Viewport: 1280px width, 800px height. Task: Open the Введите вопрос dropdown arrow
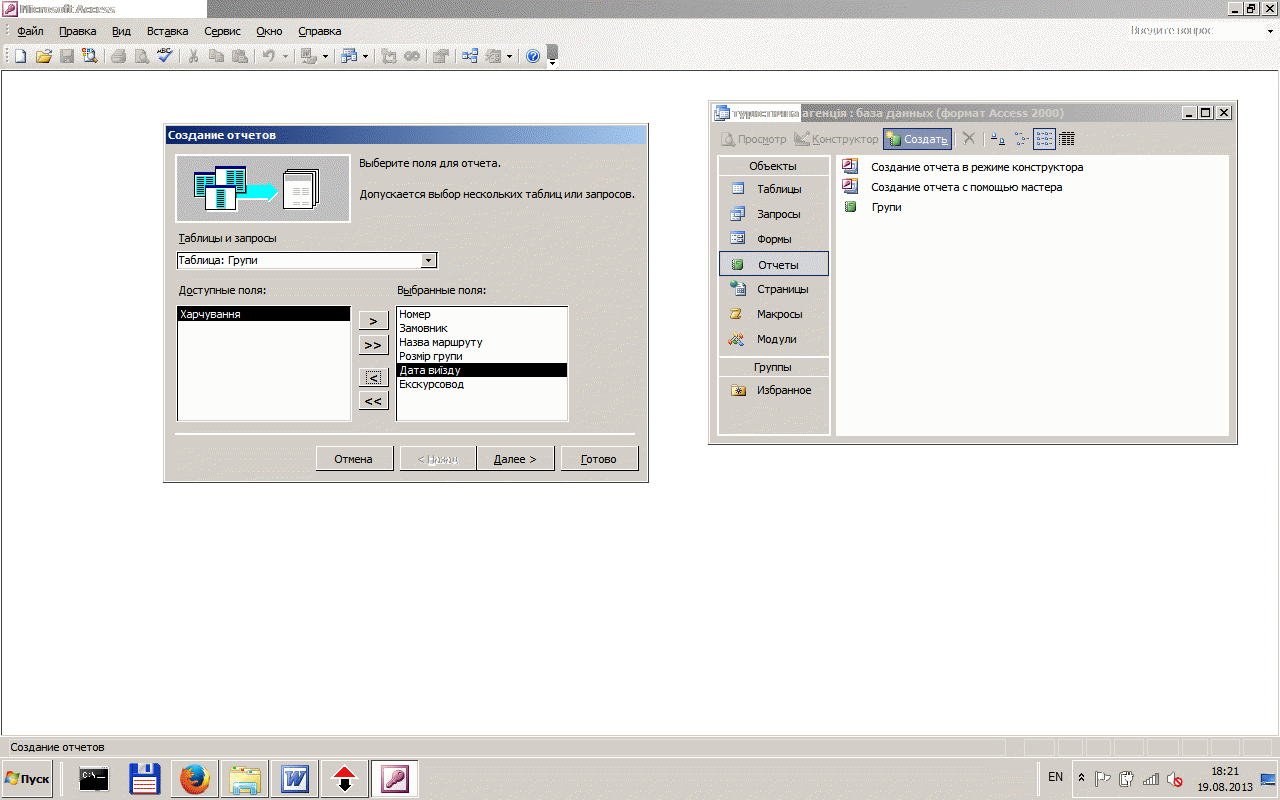[1270, 31]
